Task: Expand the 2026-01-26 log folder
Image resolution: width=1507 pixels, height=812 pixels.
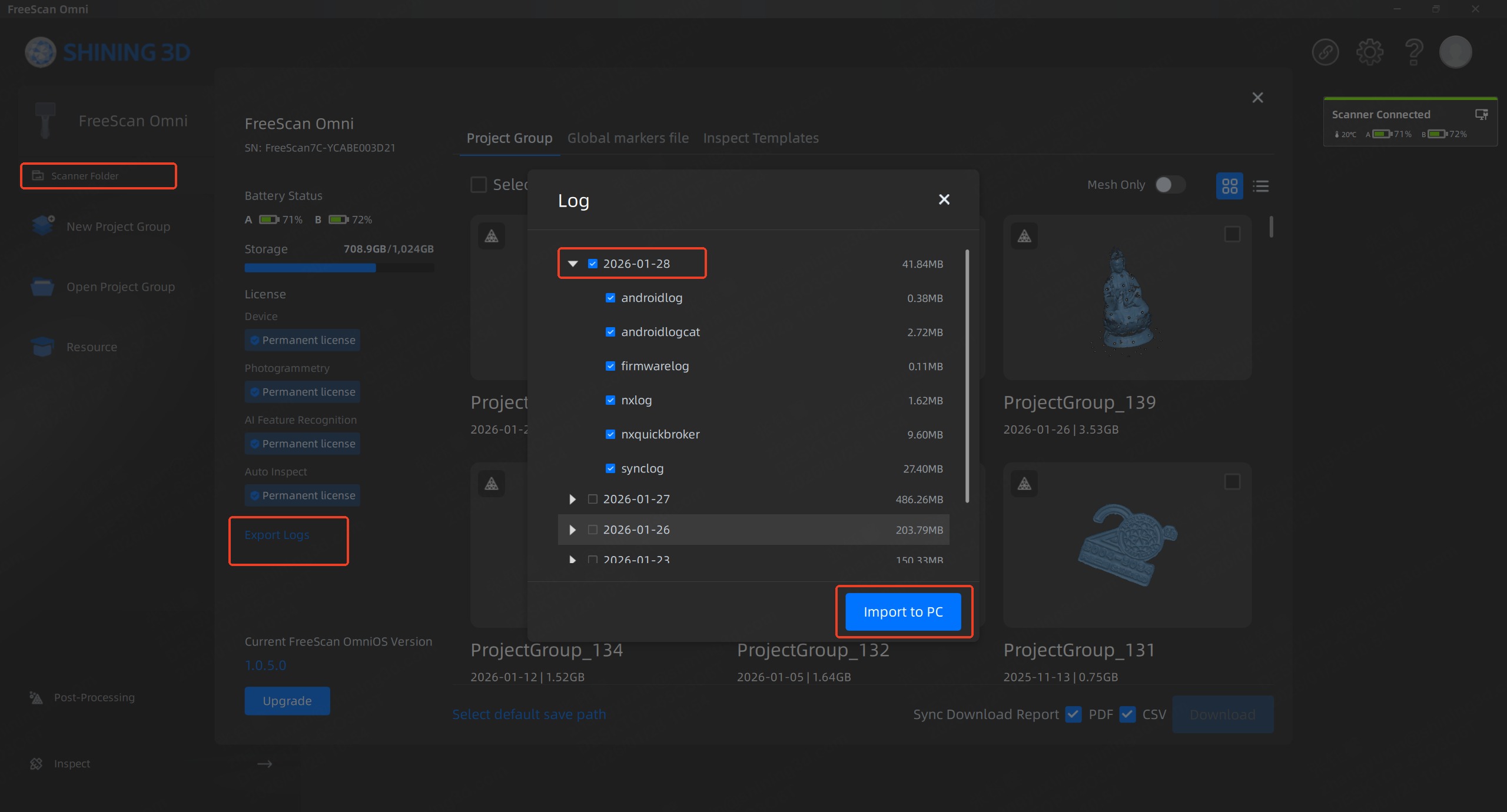Action: point(573,530)
